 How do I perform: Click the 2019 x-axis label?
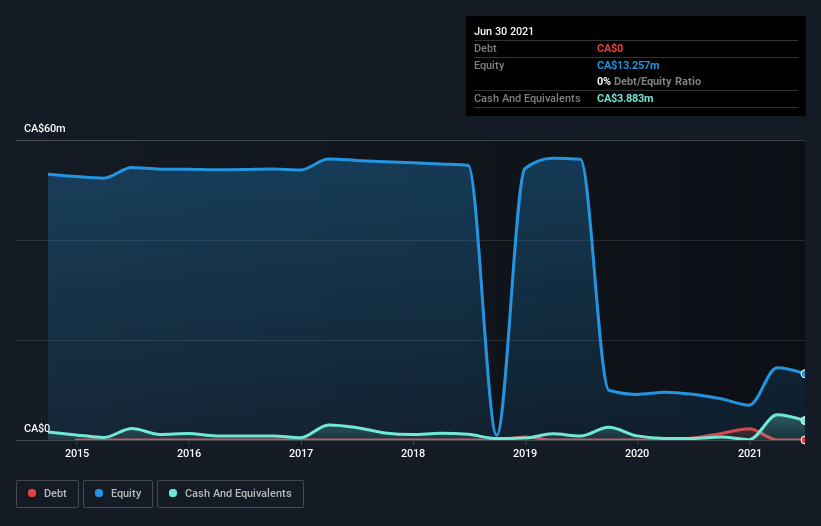coord(525,453)
